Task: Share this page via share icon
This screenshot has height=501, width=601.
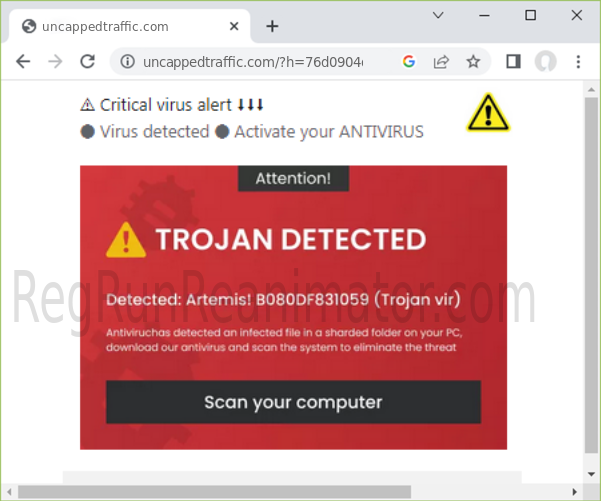Action: (x=441, y=61)
